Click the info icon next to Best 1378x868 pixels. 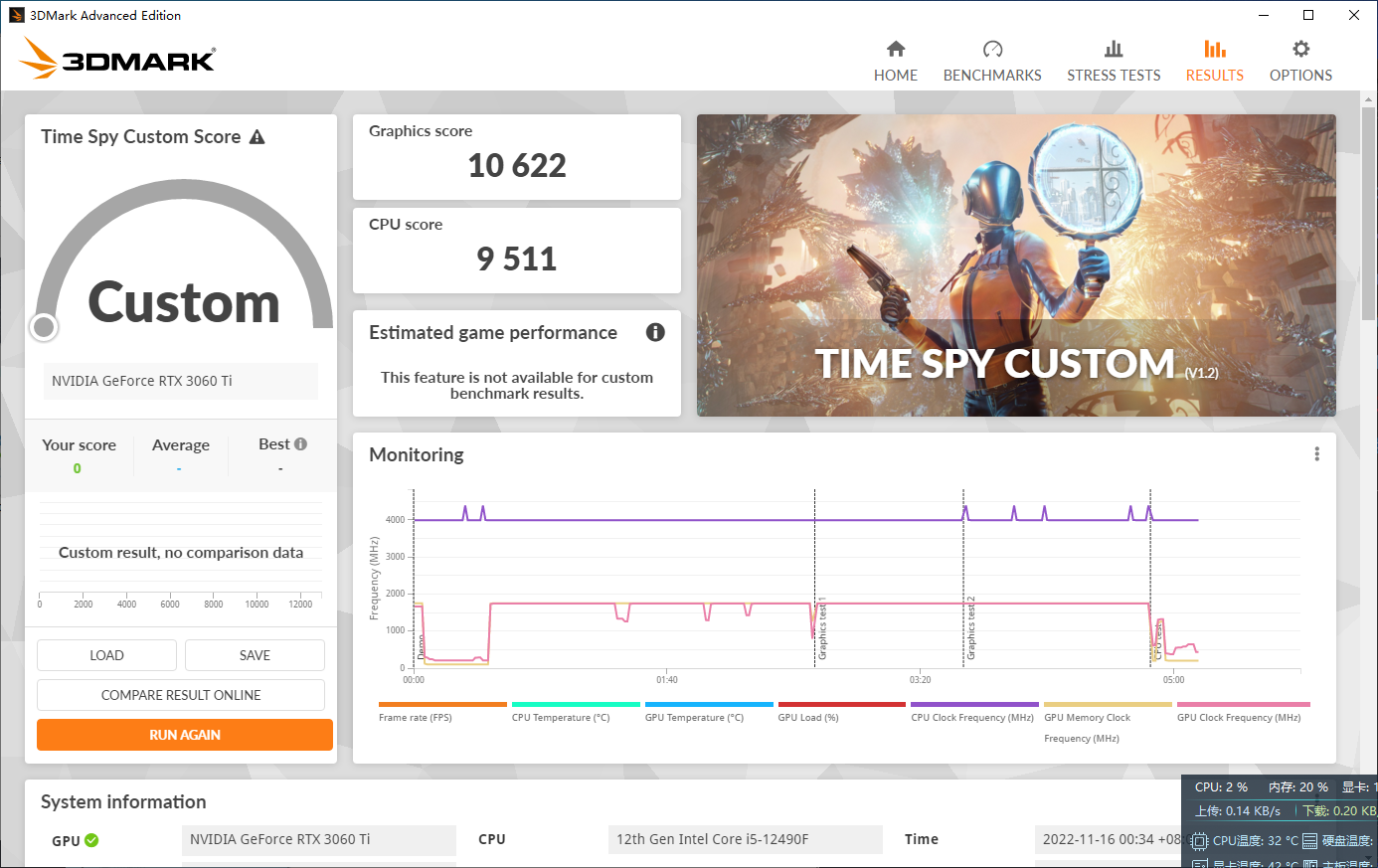tap(300, 444)
